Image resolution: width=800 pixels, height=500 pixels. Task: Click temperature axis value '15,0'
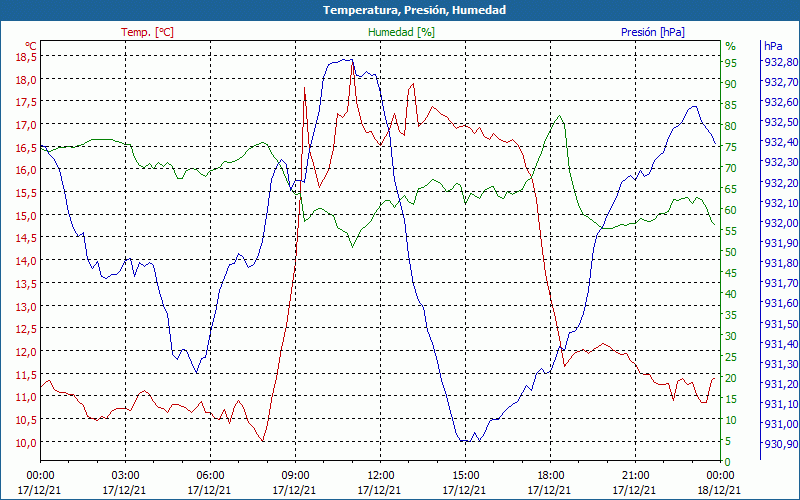[x=26, y=215]
